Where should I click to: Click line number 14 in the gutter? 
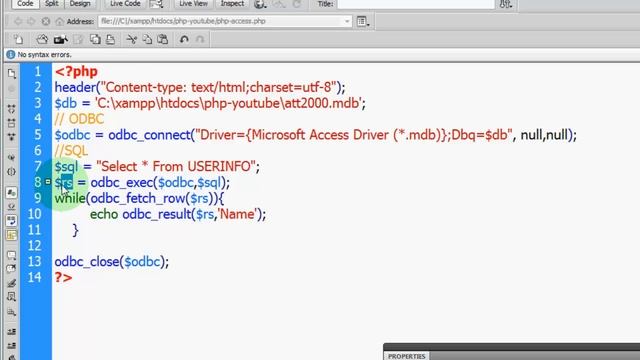[35, 278]
